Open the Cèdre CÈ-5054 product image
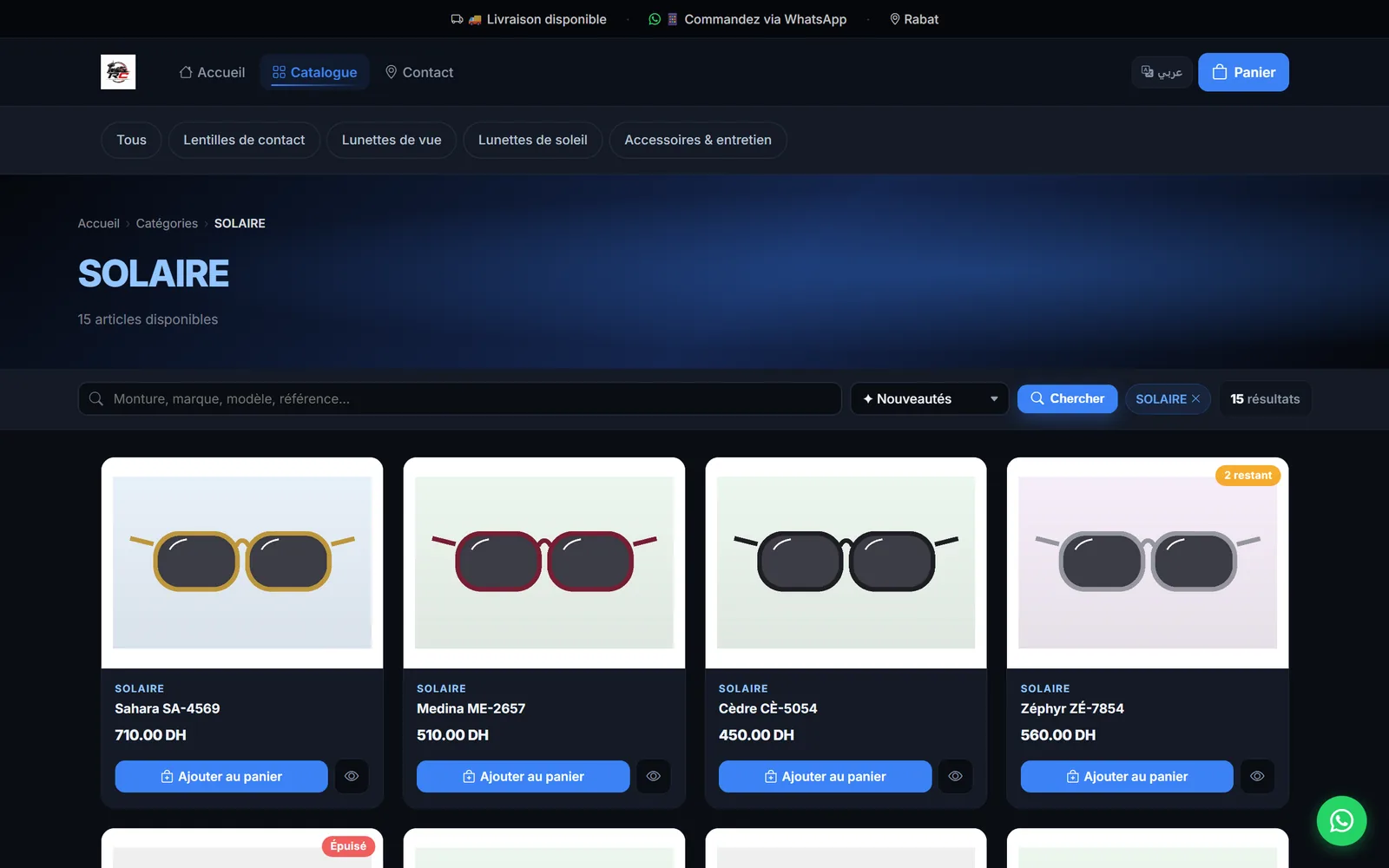 (846, 562)
